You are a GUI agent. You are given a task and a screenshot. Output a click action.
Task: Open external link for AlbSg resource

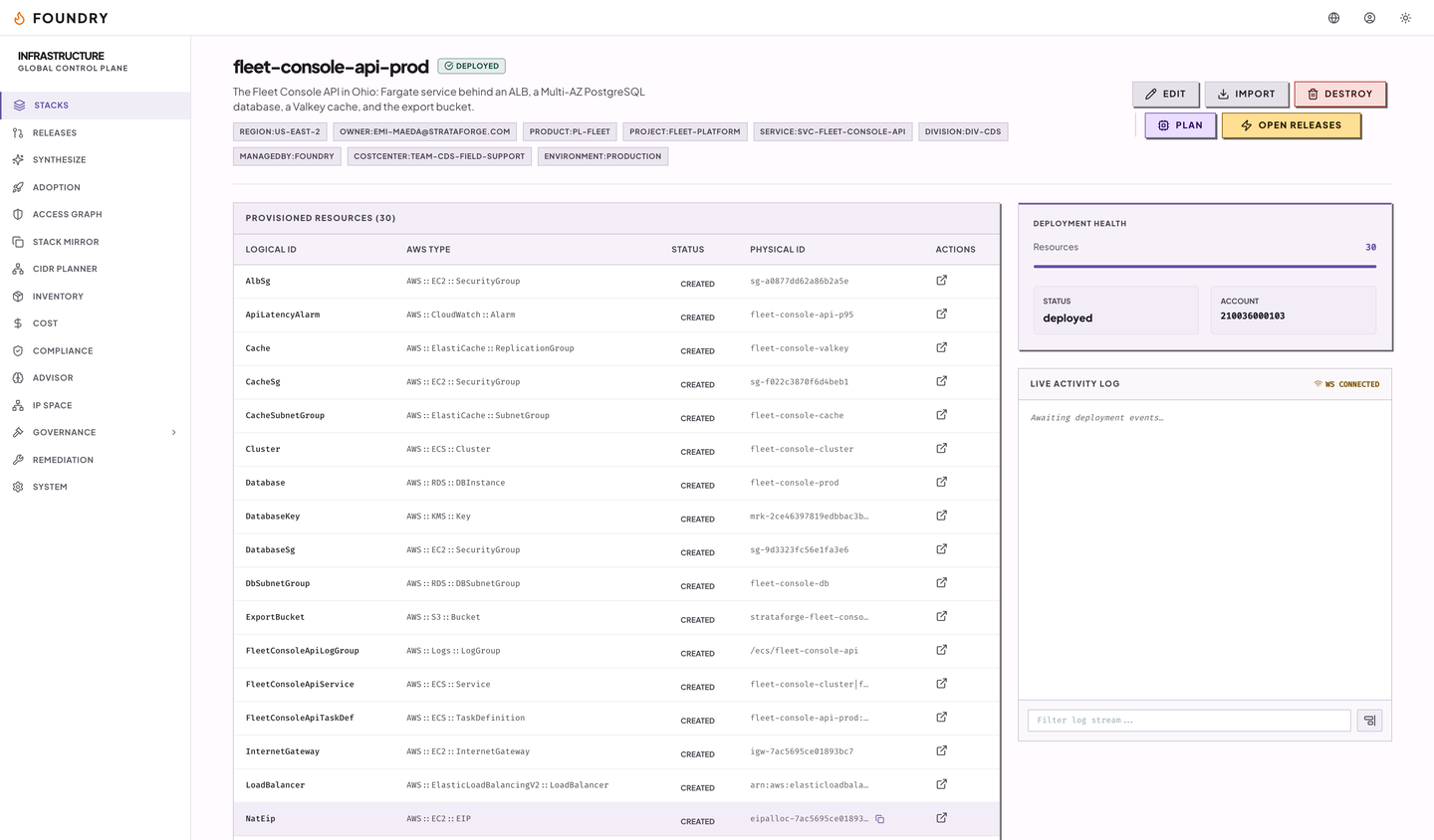pos(942,281)
